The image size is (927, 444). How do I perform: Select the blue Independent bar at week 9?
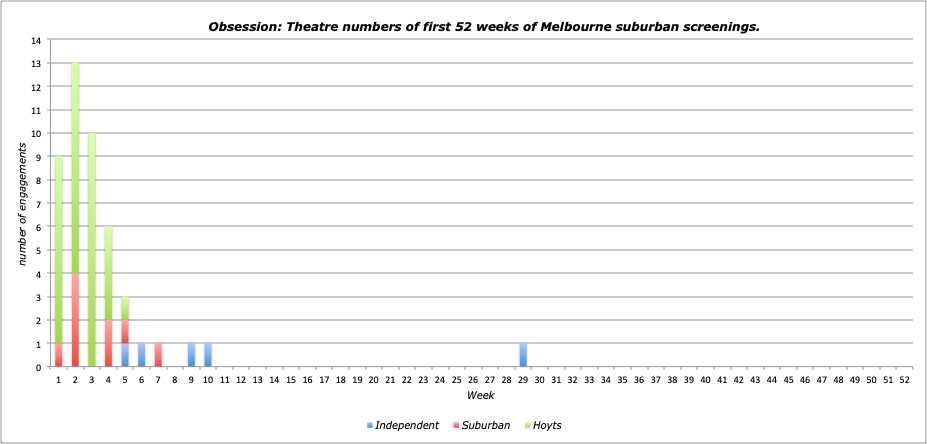point(191,355)
